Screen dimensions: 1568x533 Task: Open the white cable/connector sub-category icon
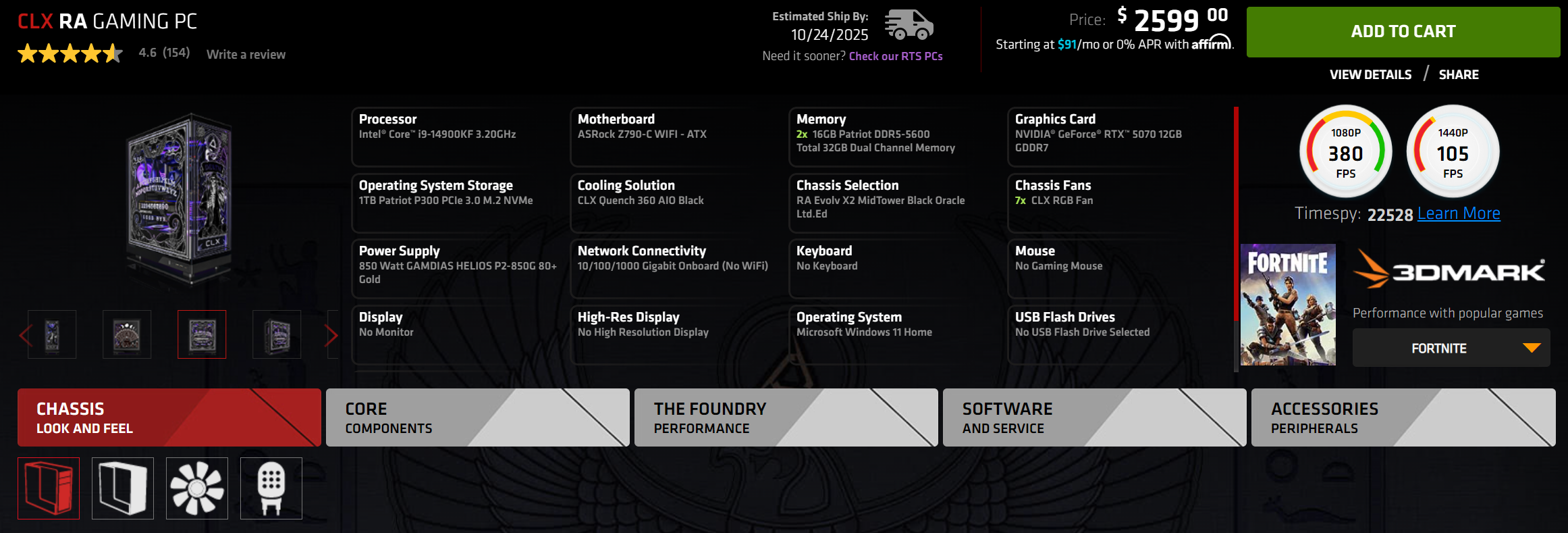tap(271, 488)
